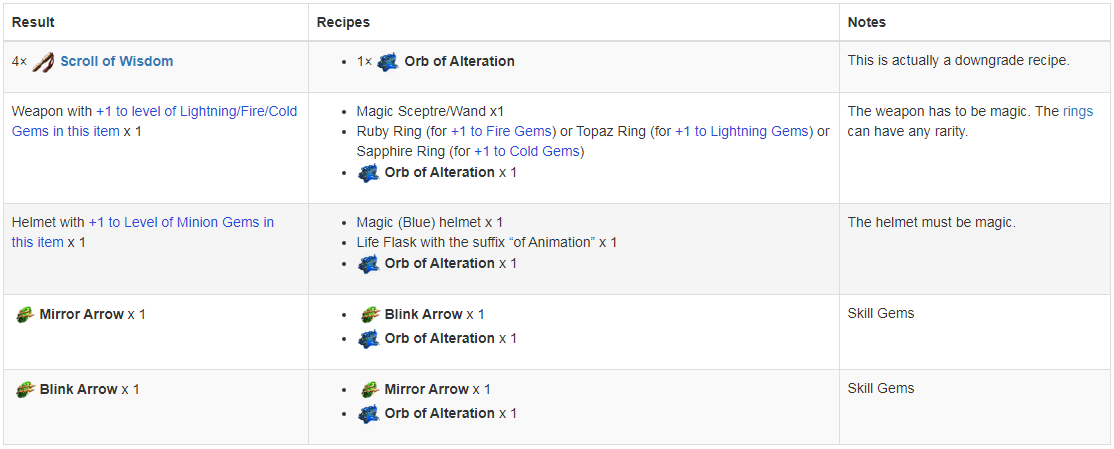Open the 'rings' link in Notes column

pos(1078,112)
